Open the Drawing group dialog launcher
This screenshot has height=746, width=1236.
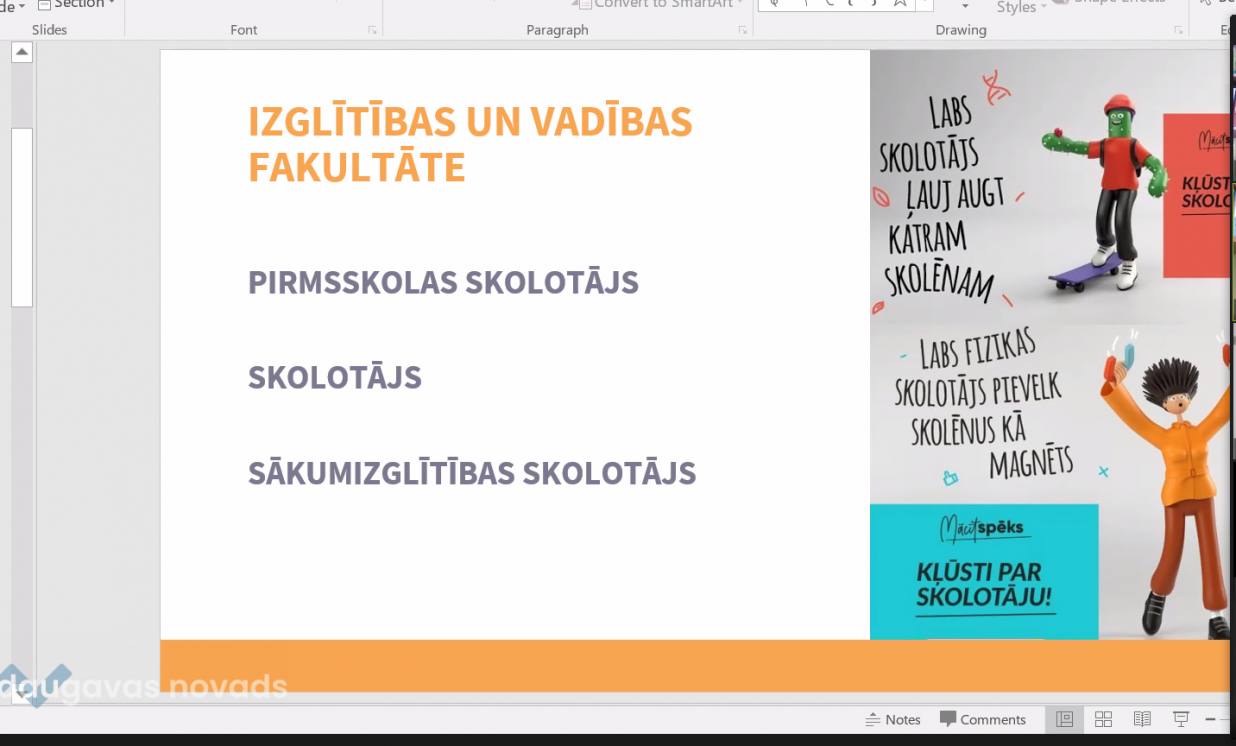pos(1178,31)
